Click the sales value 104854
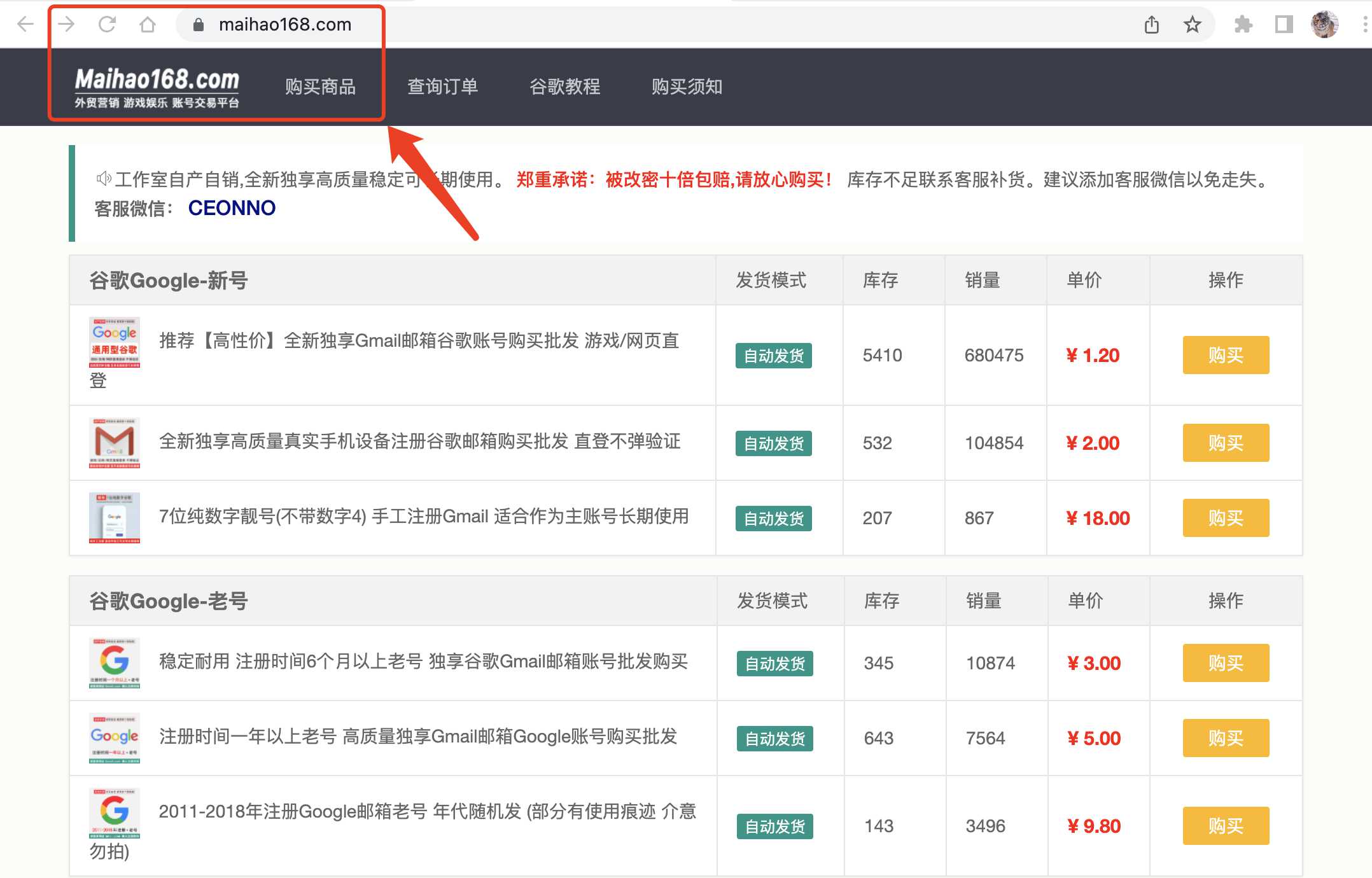 click(x=994, y=443)
